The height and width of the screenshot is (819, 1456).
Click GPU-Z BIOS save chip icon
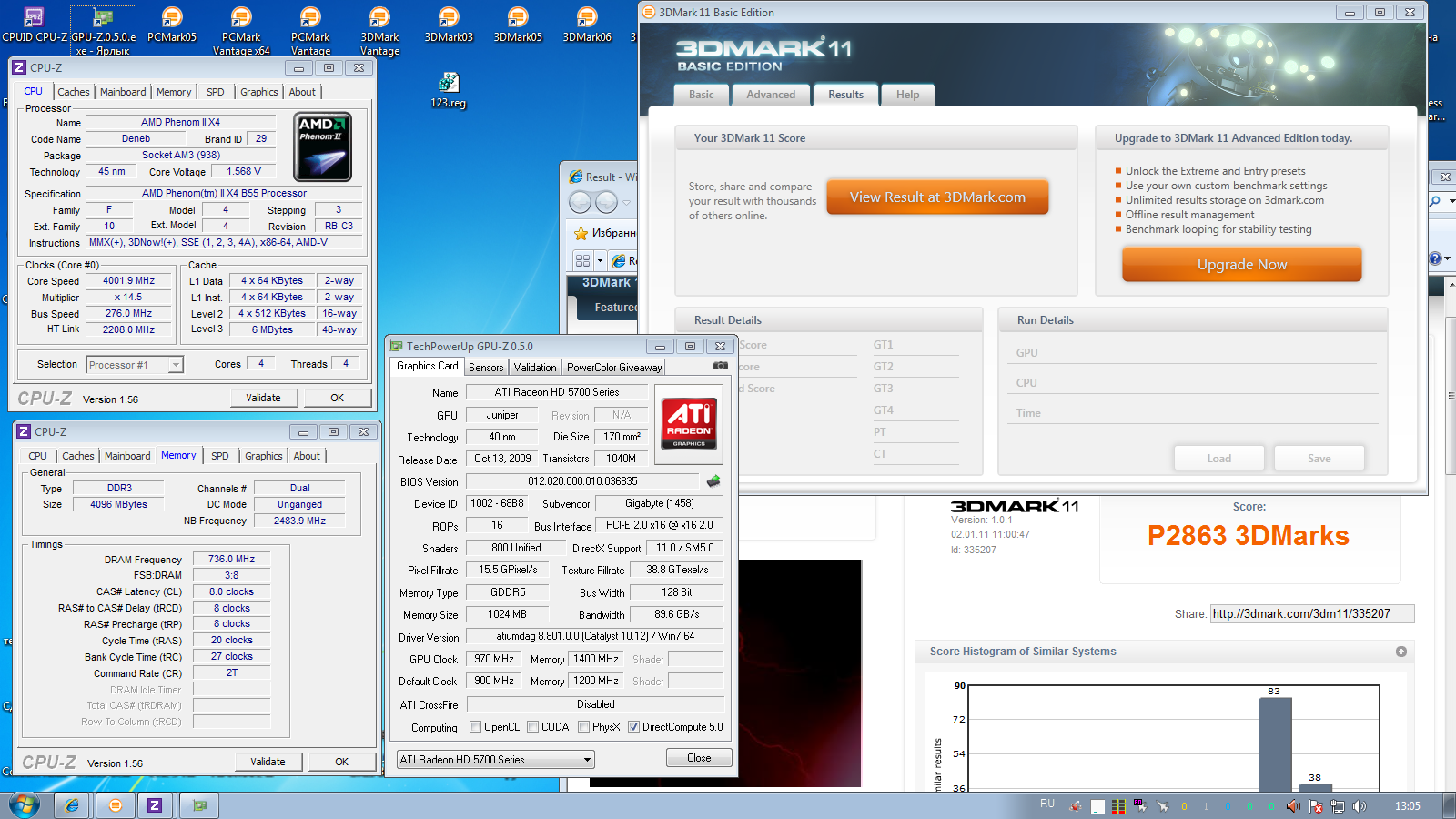click(x=713, y=480)
